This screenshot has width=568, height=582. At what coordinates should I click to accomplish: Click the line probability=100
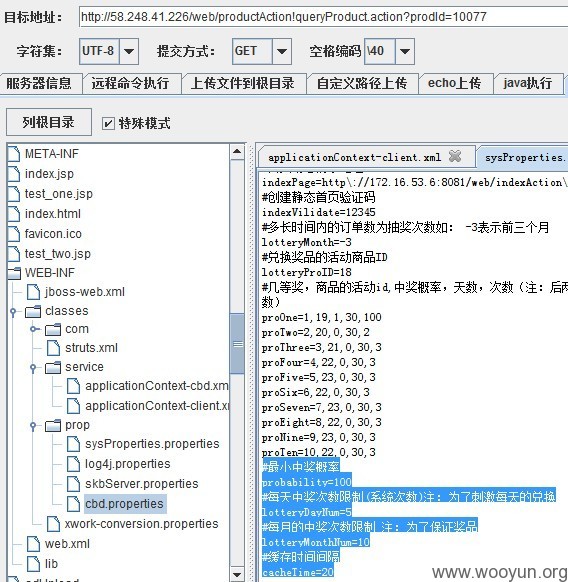[x=307, y=482]
